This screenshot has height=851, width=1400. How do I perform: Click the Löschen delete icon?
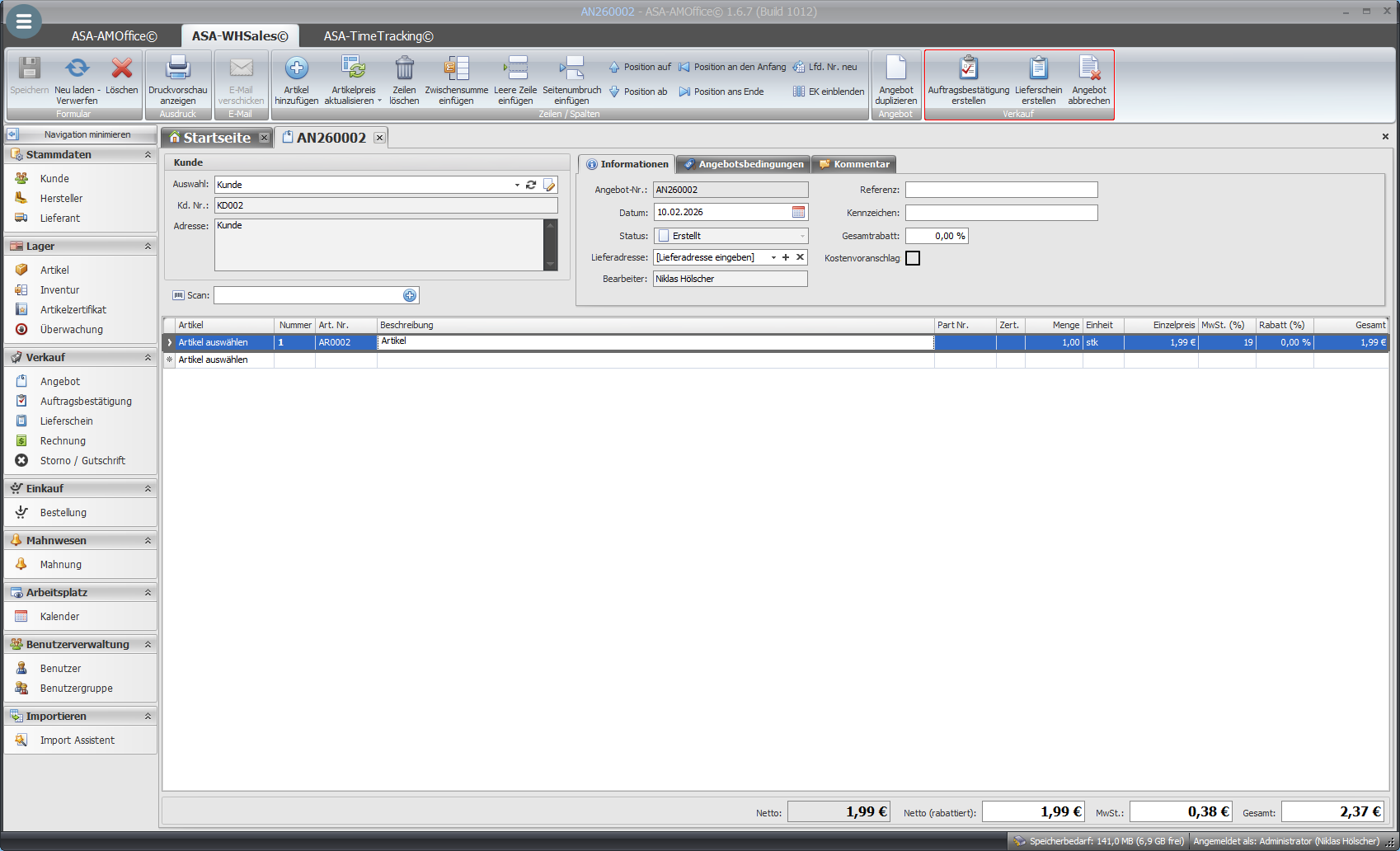click(x=122, y=69)
